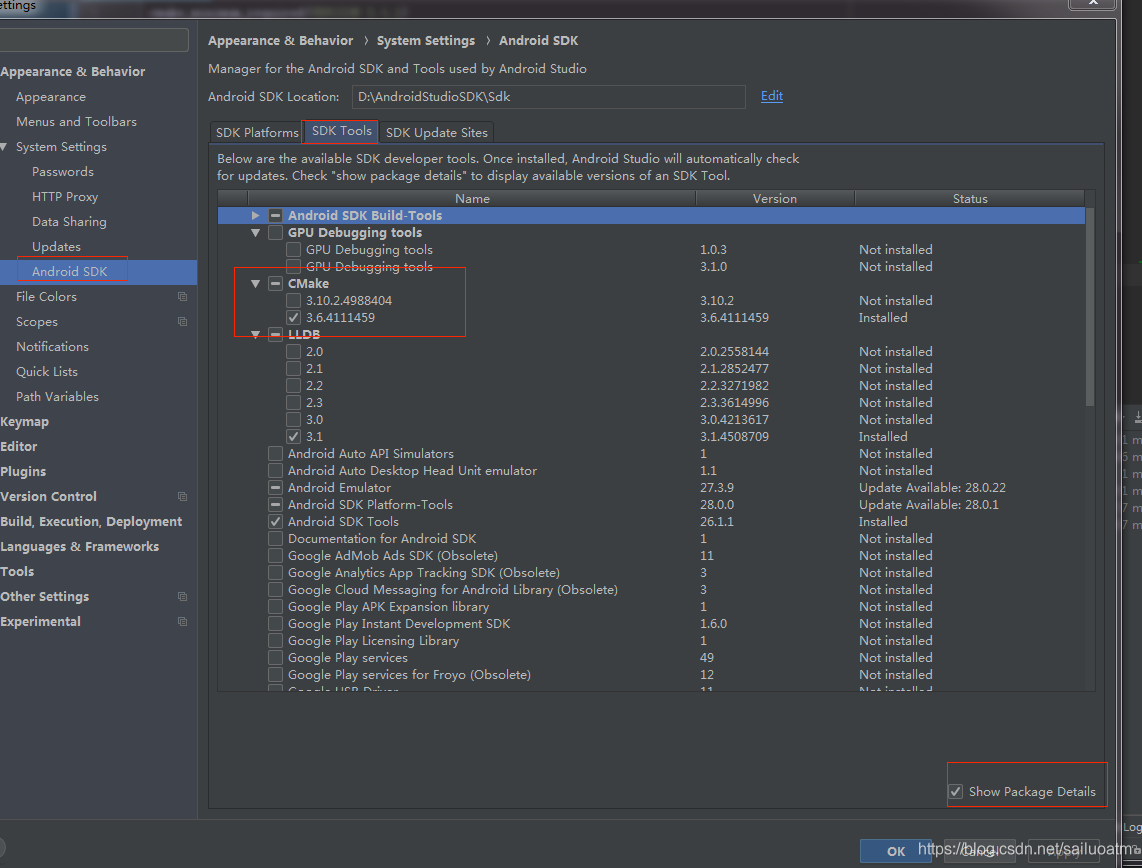Switch to the SDK Platforms tab
The width and height of the screenshot is (1142, 868).
257,133
